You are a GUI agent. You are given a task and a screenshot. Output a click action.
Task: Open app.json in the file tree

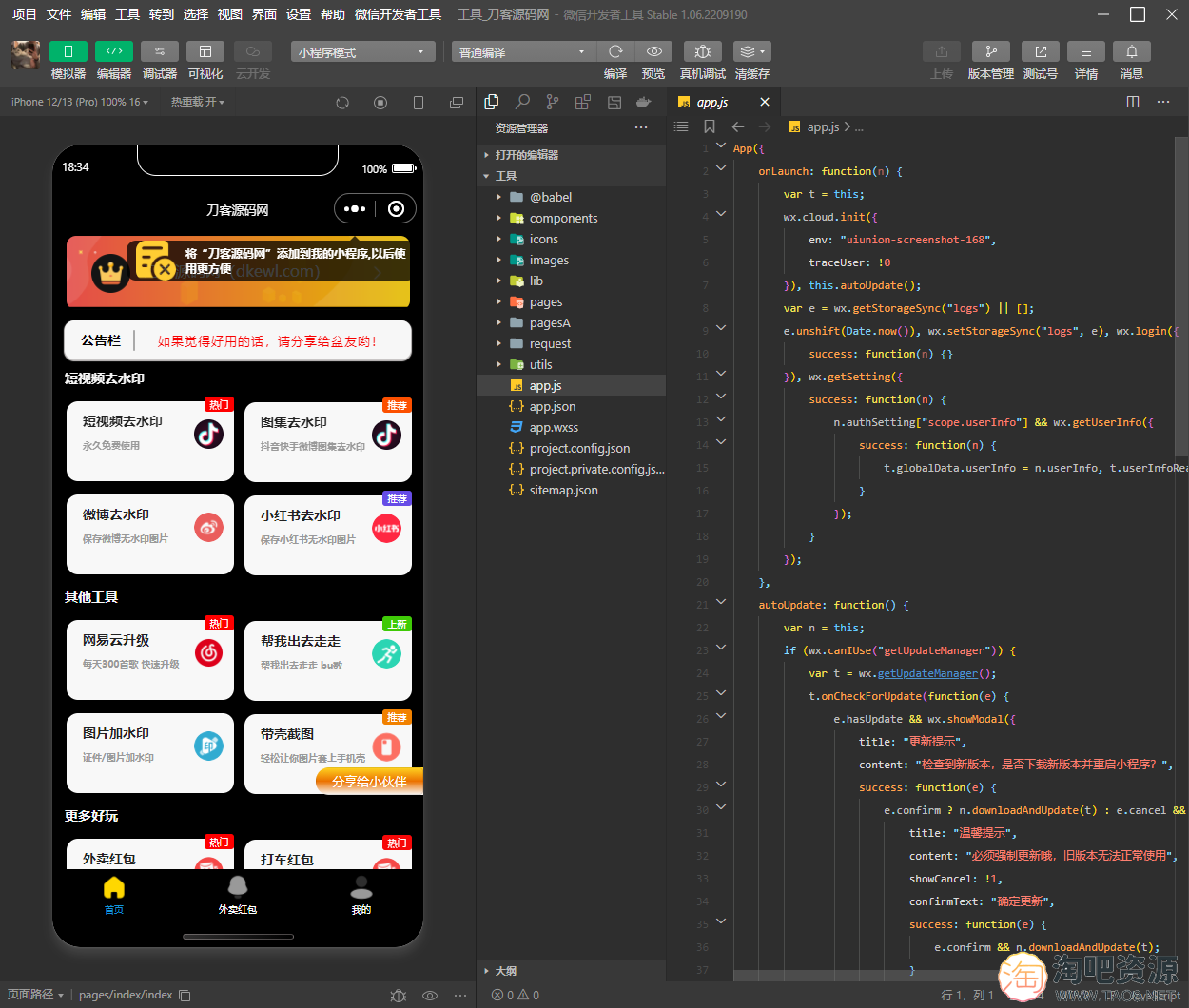pos(571,406)
